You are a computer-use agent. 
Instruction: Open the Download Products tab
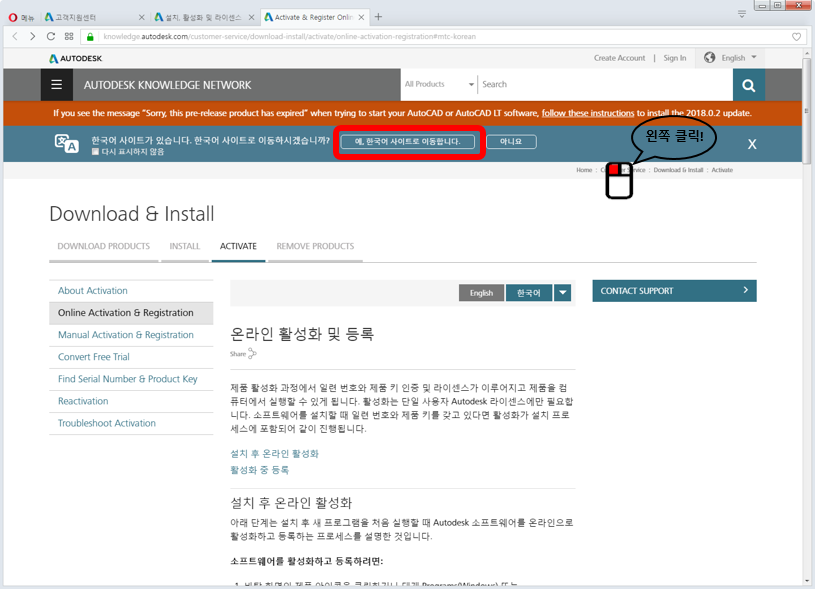pos(103,246)
